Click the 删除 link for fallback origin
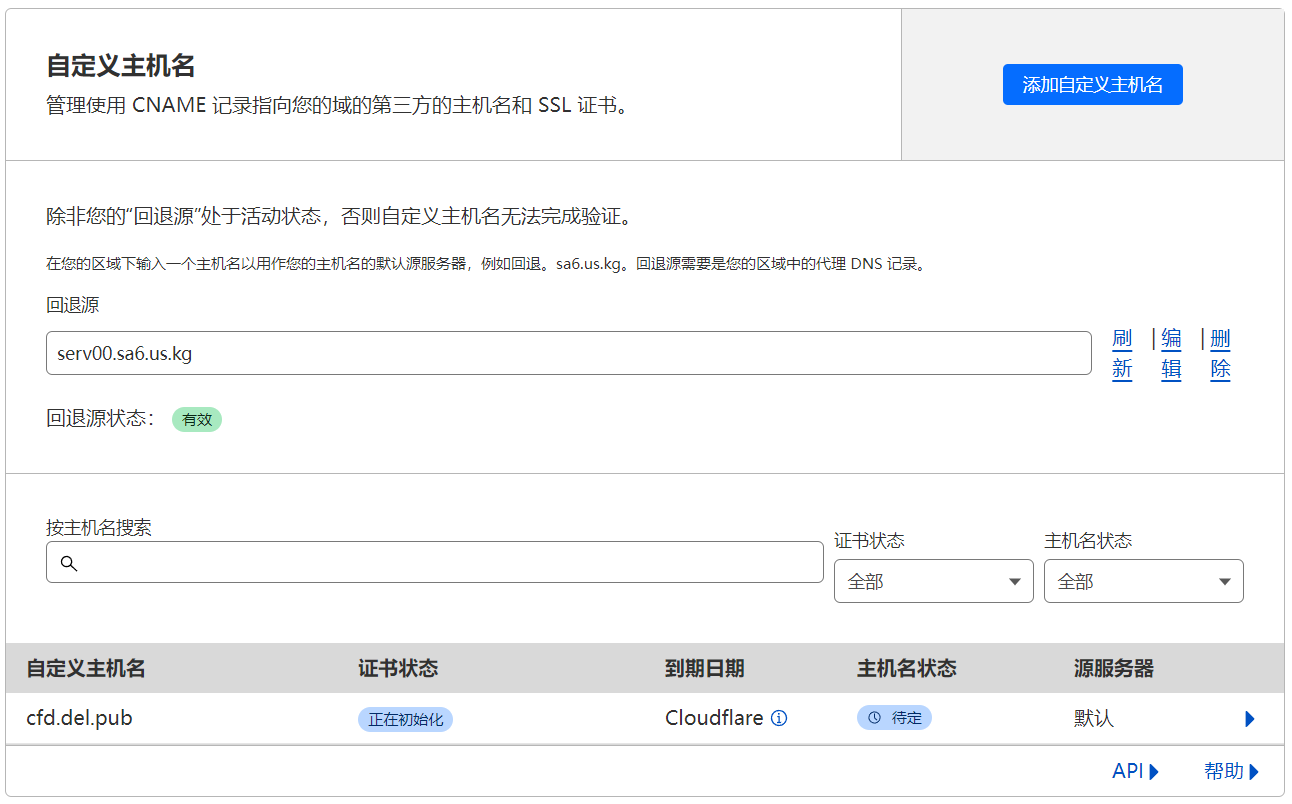 [1220, 354]
